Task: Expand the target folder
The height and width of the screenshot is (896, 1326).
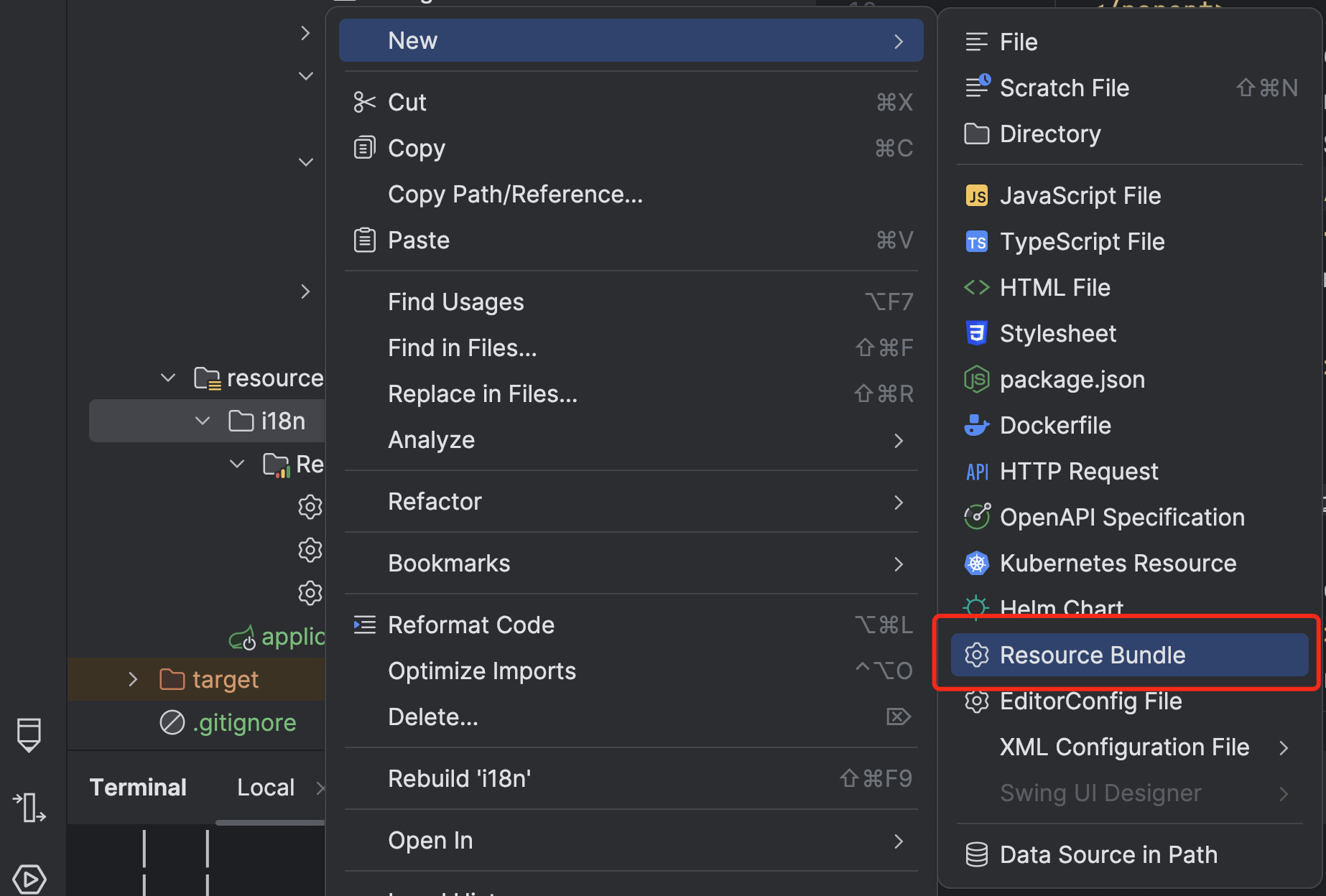Action: point(133,679)
